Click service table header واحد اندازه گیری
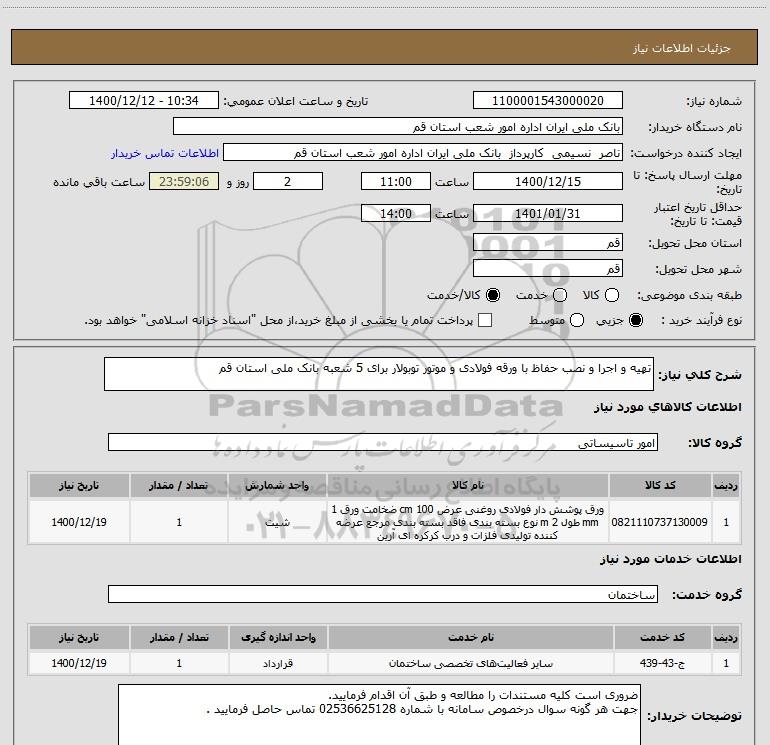This screenshot has height=745, width=770. tap(278, 637)
